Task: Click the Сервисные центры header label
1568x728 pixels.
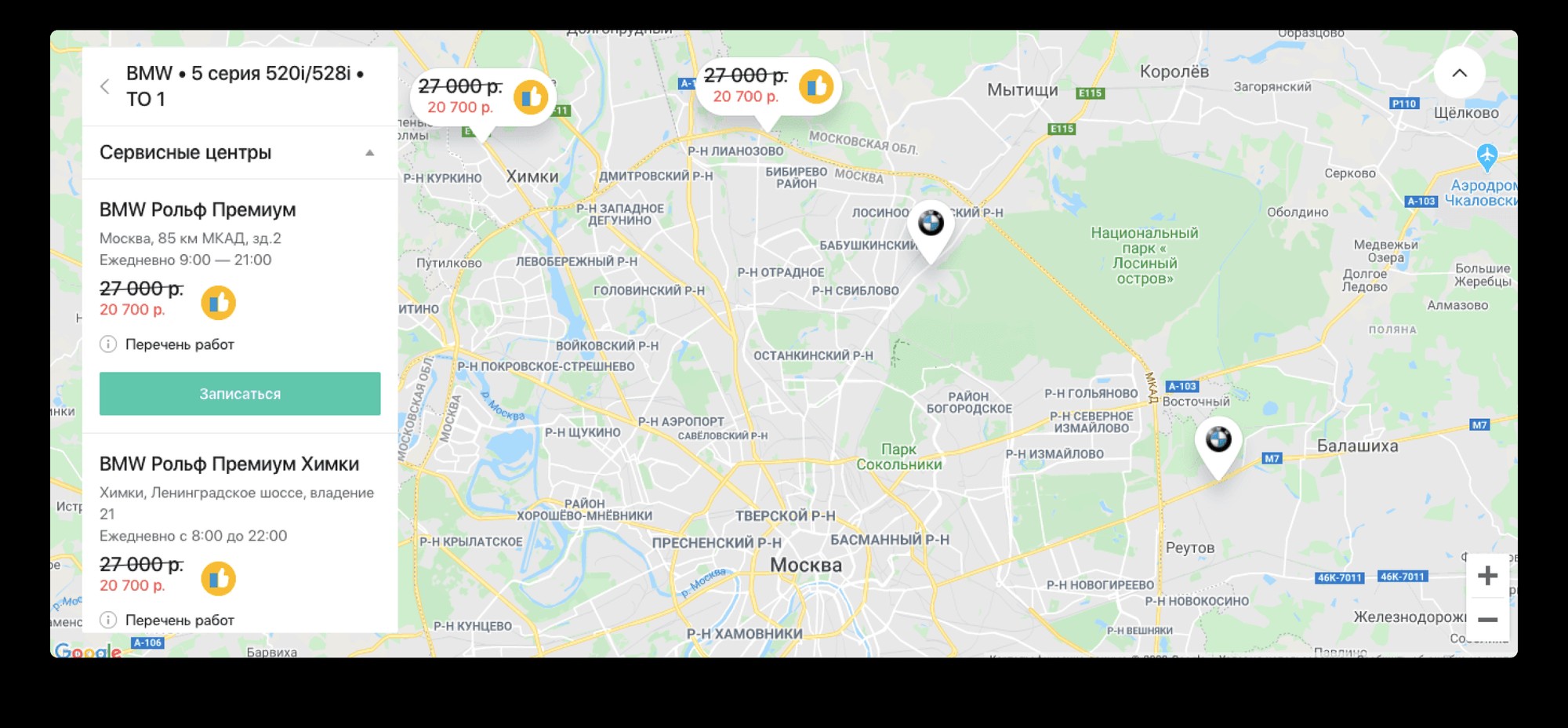Action: pos(185,153)
